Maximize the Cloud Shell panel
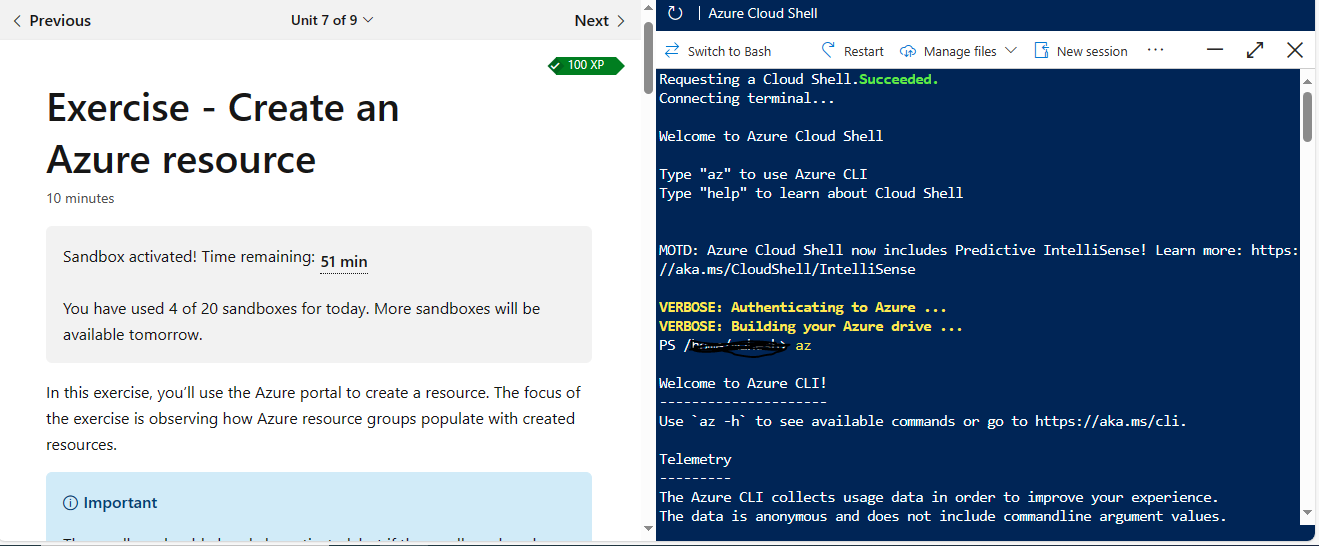This screenshot has width=1319, height=546. click(x=1255, y=50)
